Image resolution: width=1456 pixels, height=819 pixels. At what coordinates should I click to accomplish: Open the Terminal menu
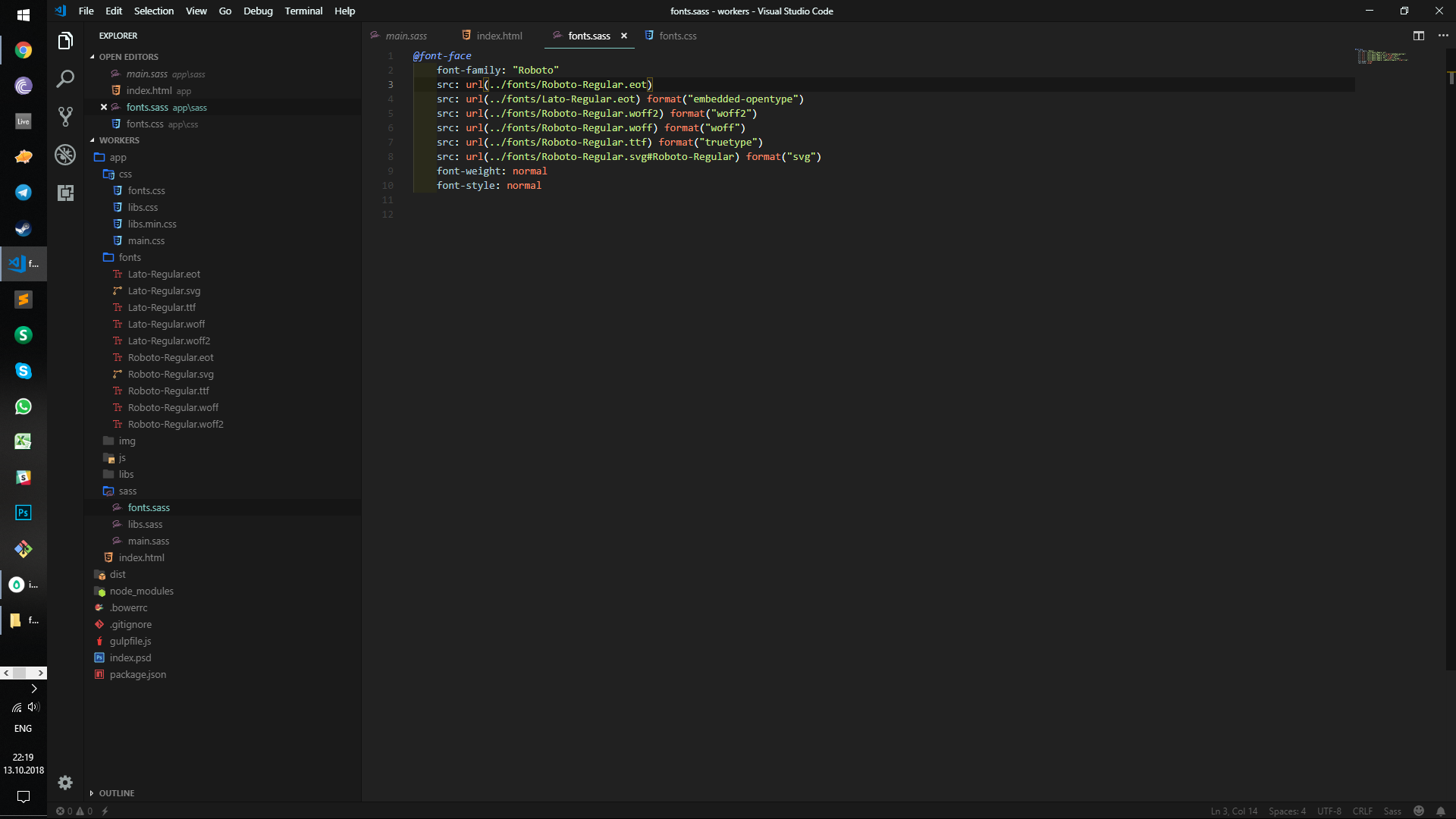[303, 11]
